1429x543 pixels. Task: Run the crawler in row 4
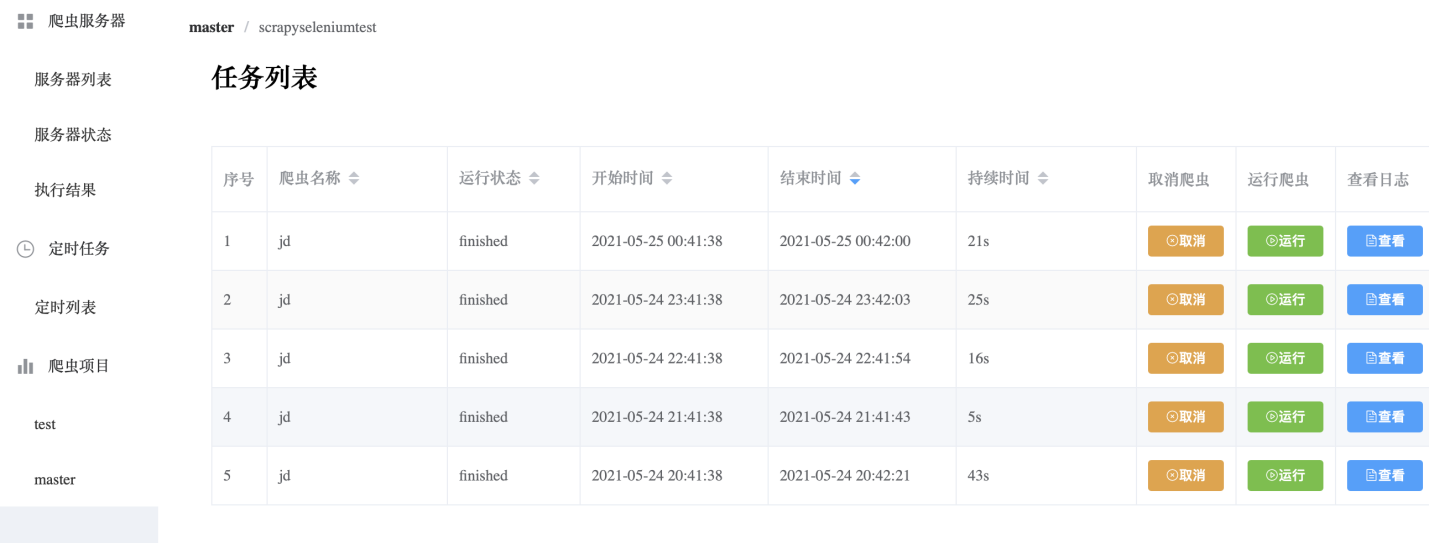(1285, 417)
